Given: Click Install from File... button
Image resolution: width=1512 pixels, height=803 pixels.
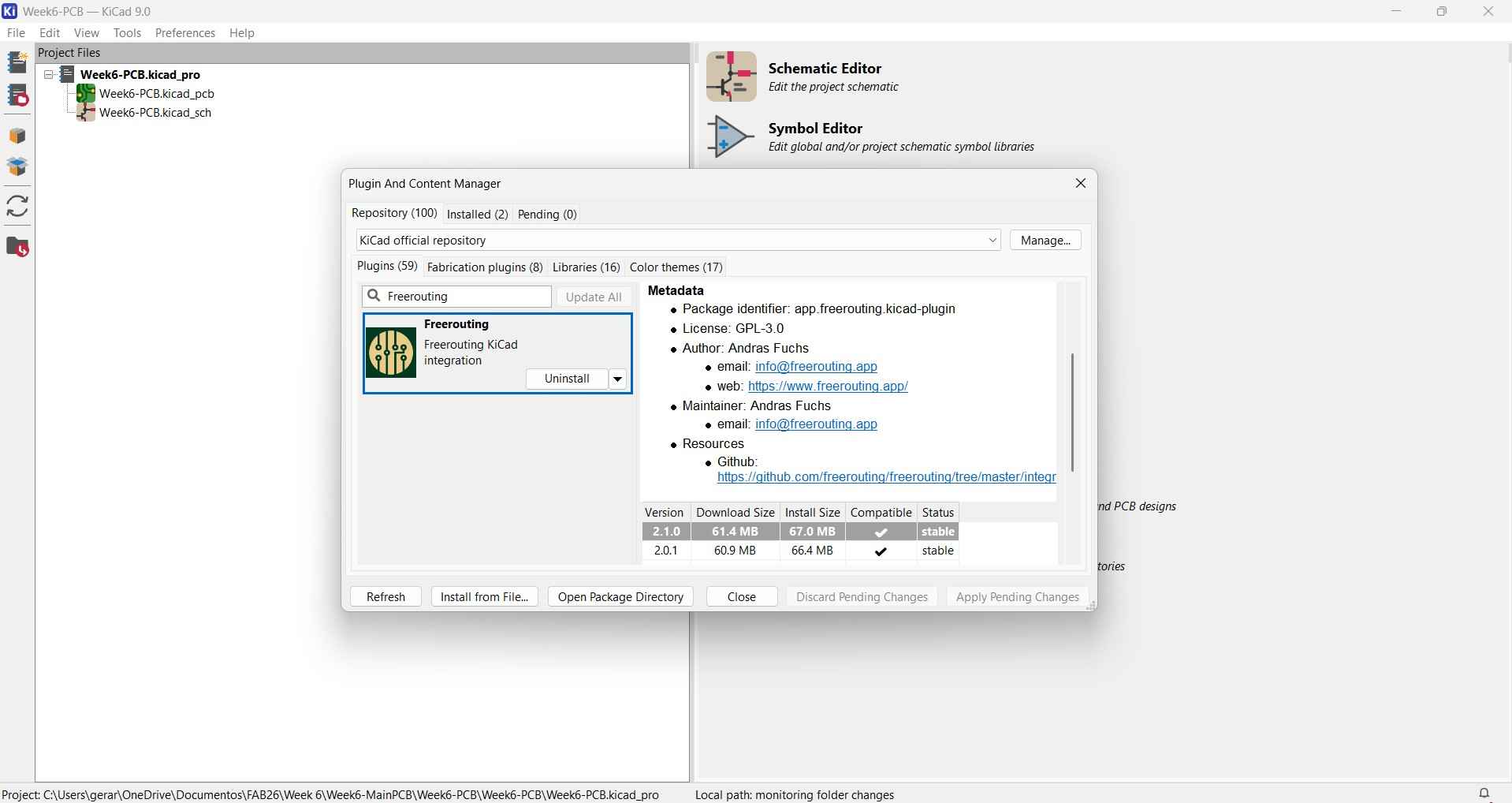Looking at the screenshot, I should click(x=484, y=597).
